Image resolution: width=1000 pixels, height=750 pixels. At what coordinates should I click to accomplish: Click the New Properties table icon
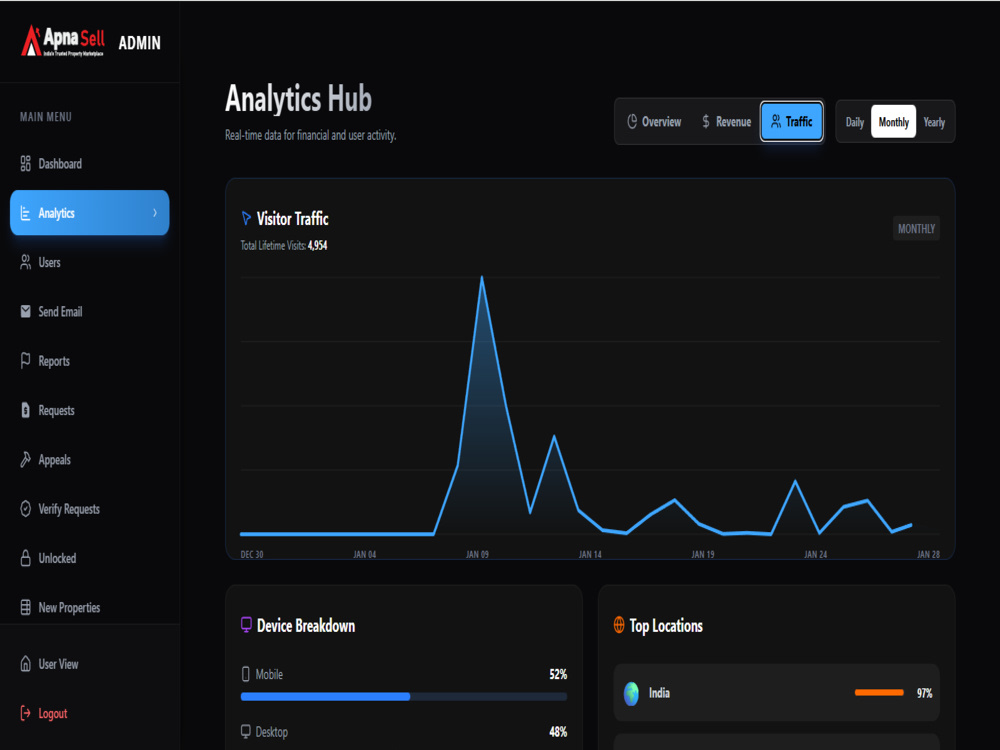click(x=26, y=607)
